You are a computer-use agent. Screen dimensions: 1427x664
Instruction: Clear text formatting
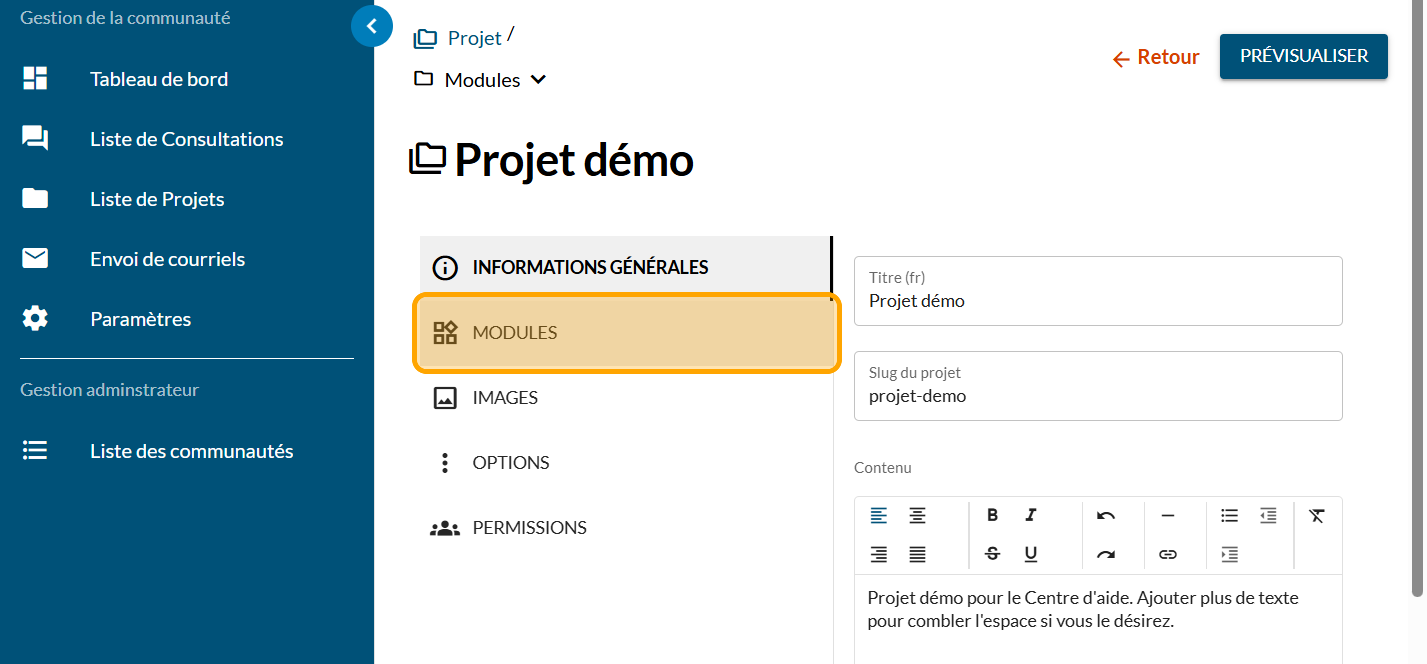pyautogui.click(x=1317, y=516)
